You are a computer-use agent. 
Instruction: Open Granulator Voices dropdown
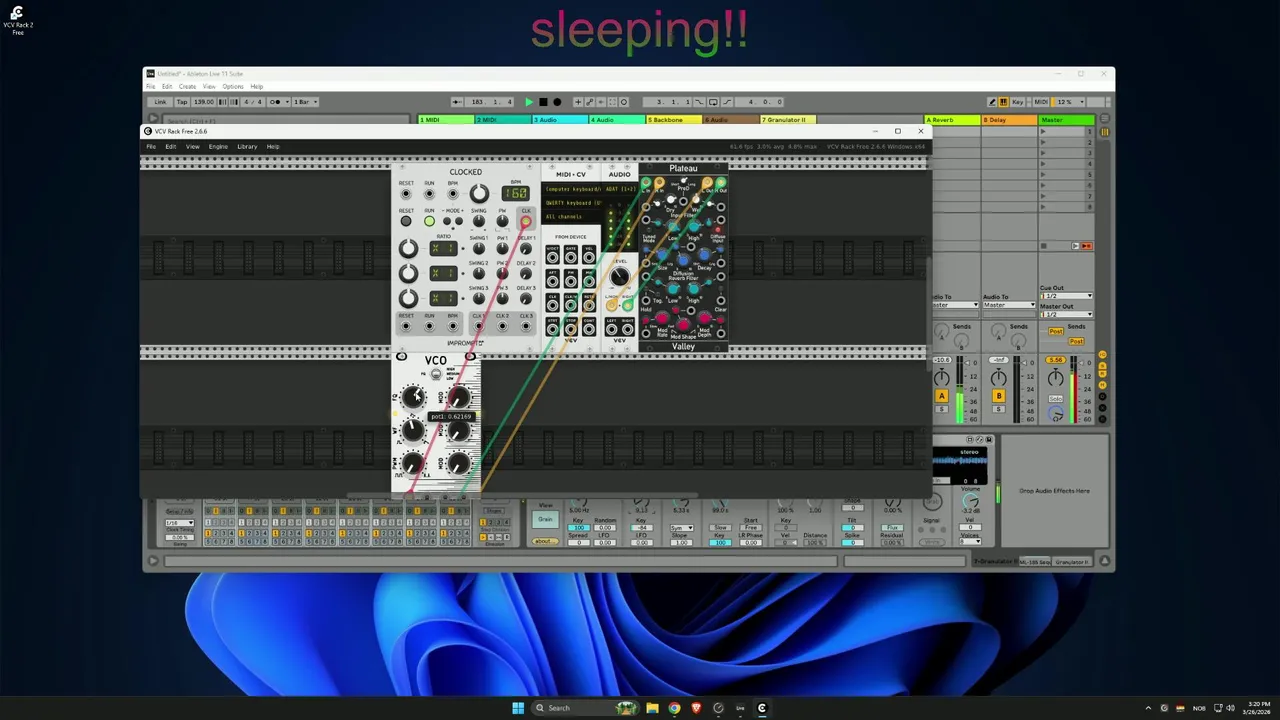tap(970, 542)
